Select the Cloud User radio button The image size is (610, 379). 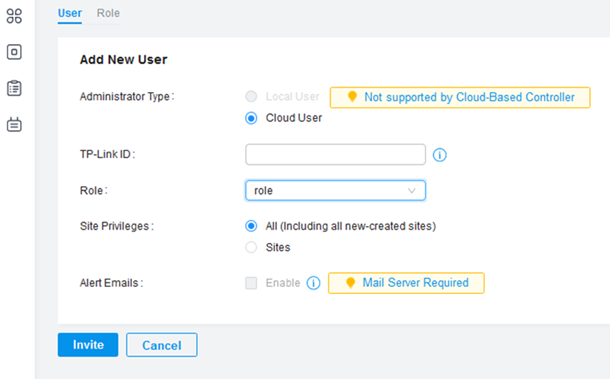(x=251, y=118)
